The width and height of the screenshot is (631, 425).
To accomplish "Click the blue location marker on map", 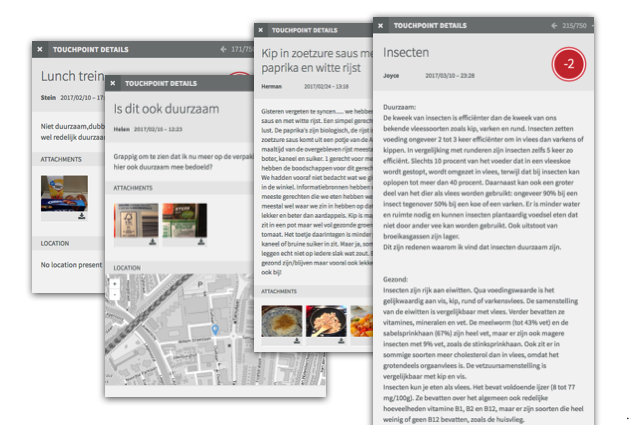I will point(215,328).
